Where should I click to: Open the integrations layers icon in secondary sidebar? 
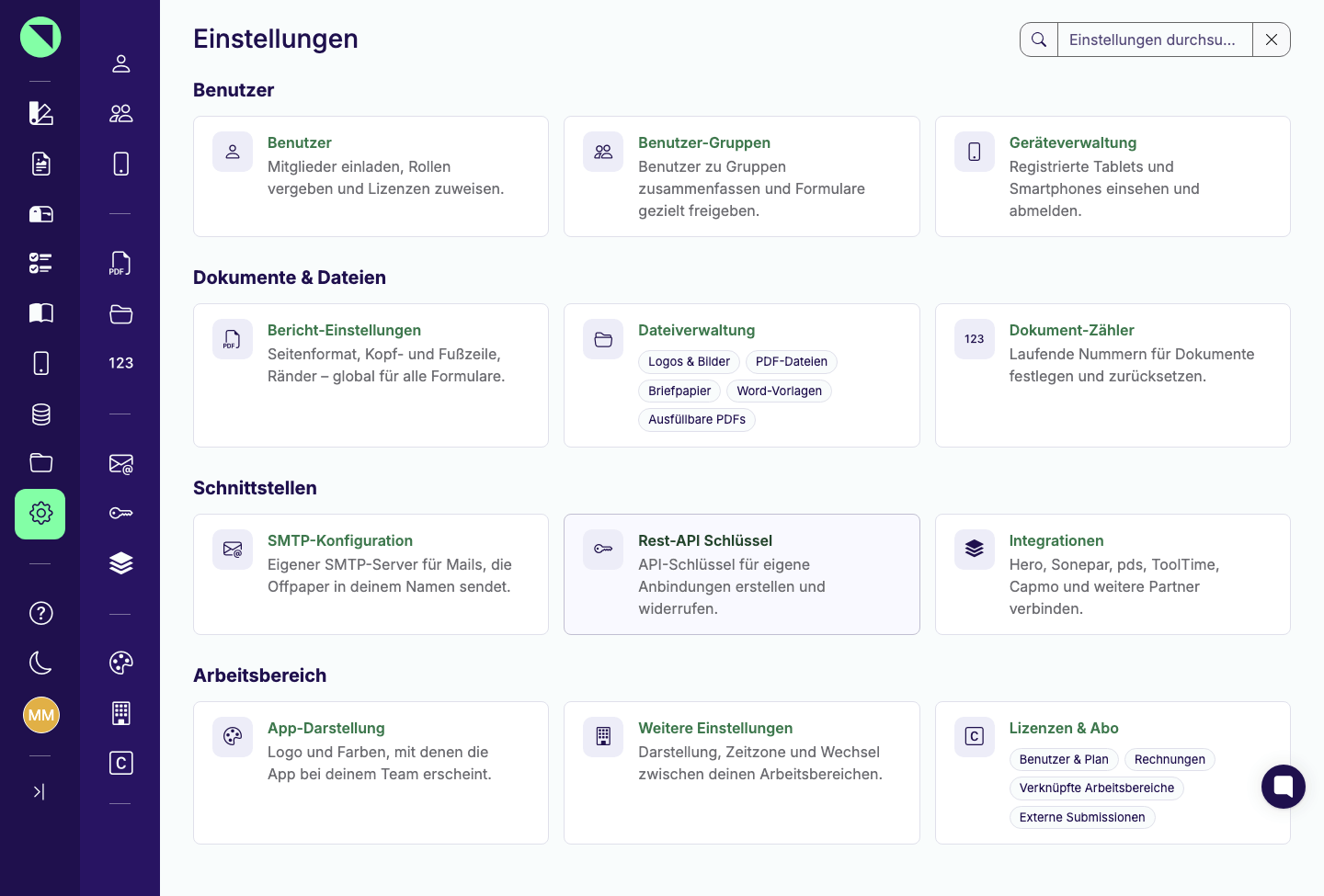pos(120,563)
